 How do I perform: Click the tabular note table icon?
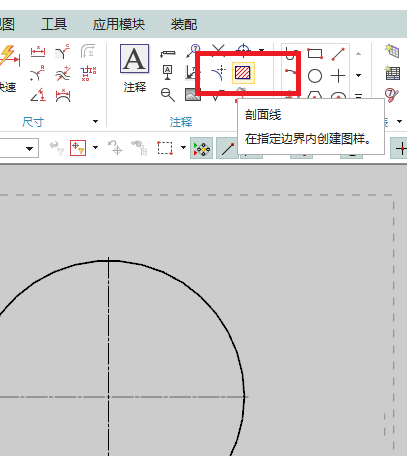pos(392,51)
